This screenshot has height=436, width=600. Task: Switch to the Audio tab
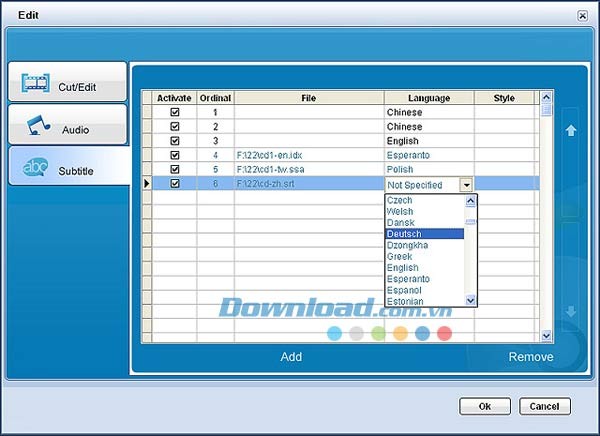[68, 125]
